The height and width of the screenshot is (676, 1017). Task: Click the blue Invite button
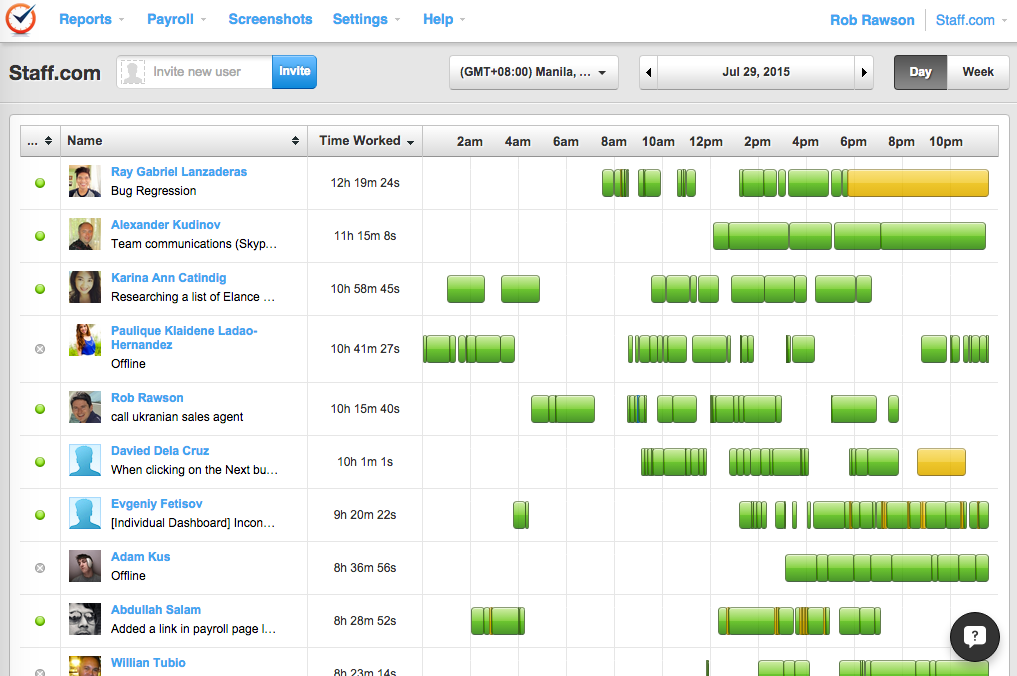pyautogui.click(x=294, y=71)
